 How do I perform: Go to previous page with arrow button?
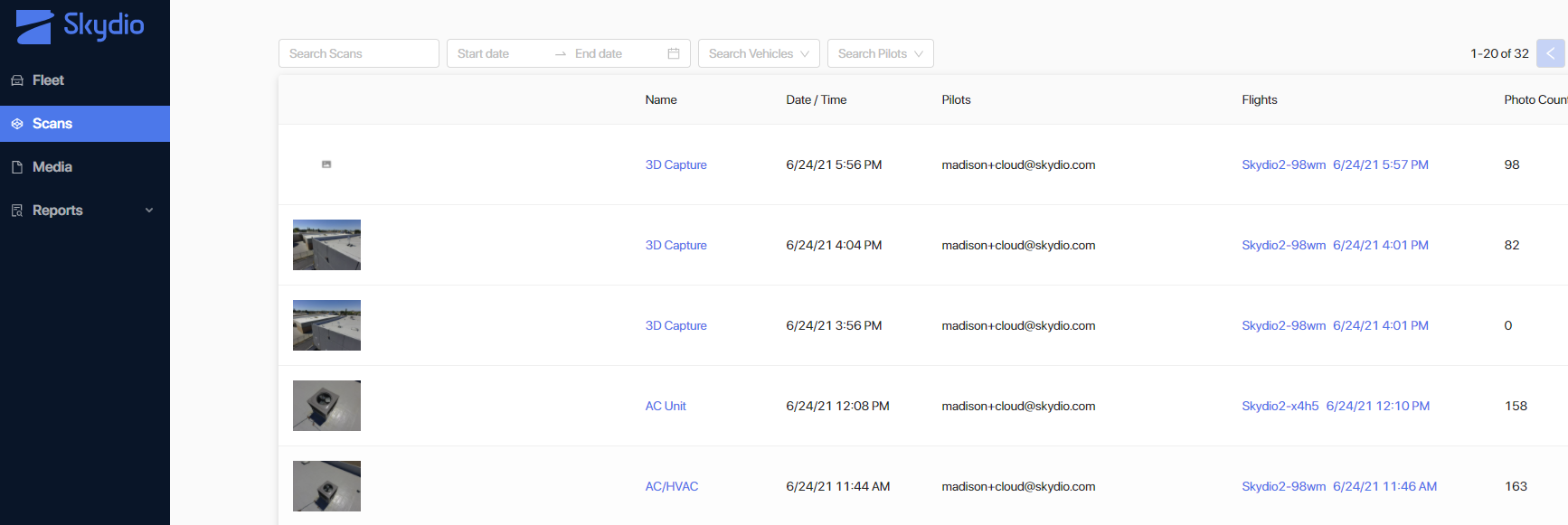click(1550, 53)
